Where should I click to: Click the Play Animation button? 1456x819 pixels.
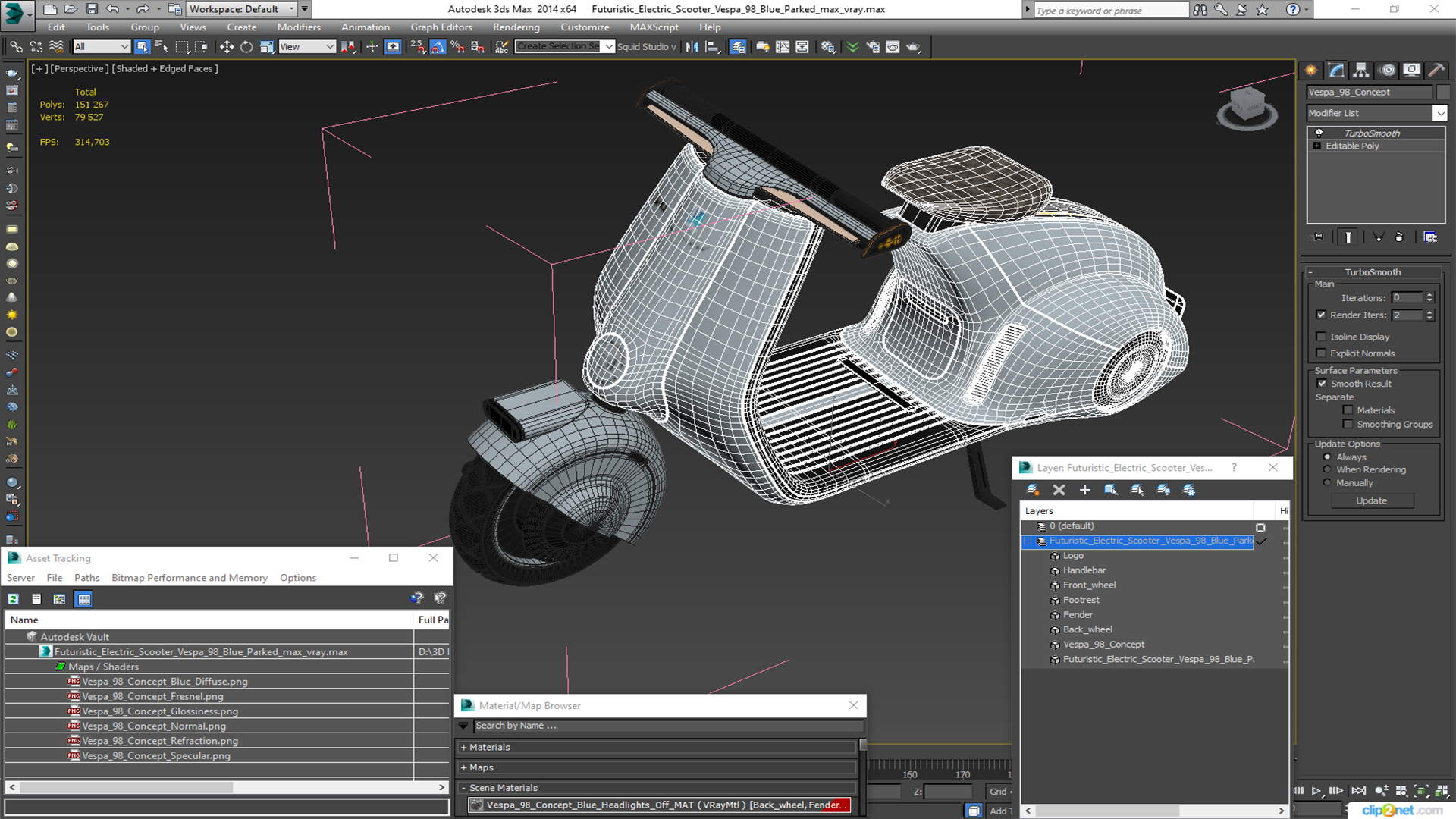[1316, 791]
